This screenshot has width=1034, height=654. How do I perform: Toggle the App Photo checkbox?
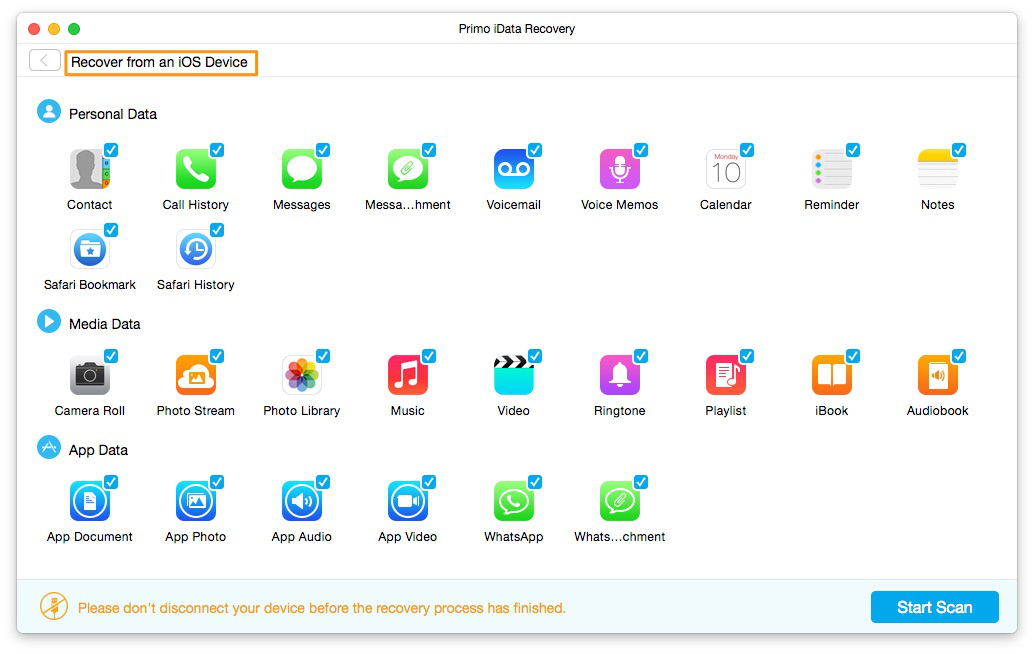click(217, 482)
